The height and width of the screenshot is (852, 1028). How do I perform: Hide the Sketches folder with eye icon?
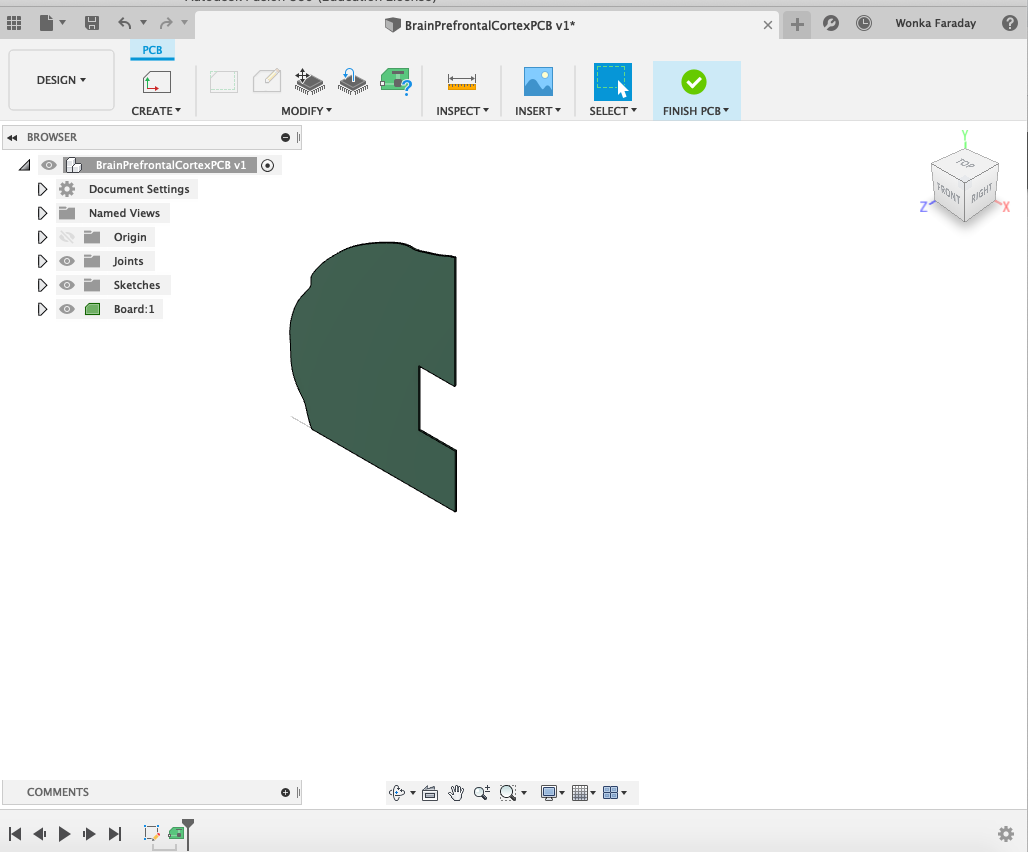[x=67, y=285]
